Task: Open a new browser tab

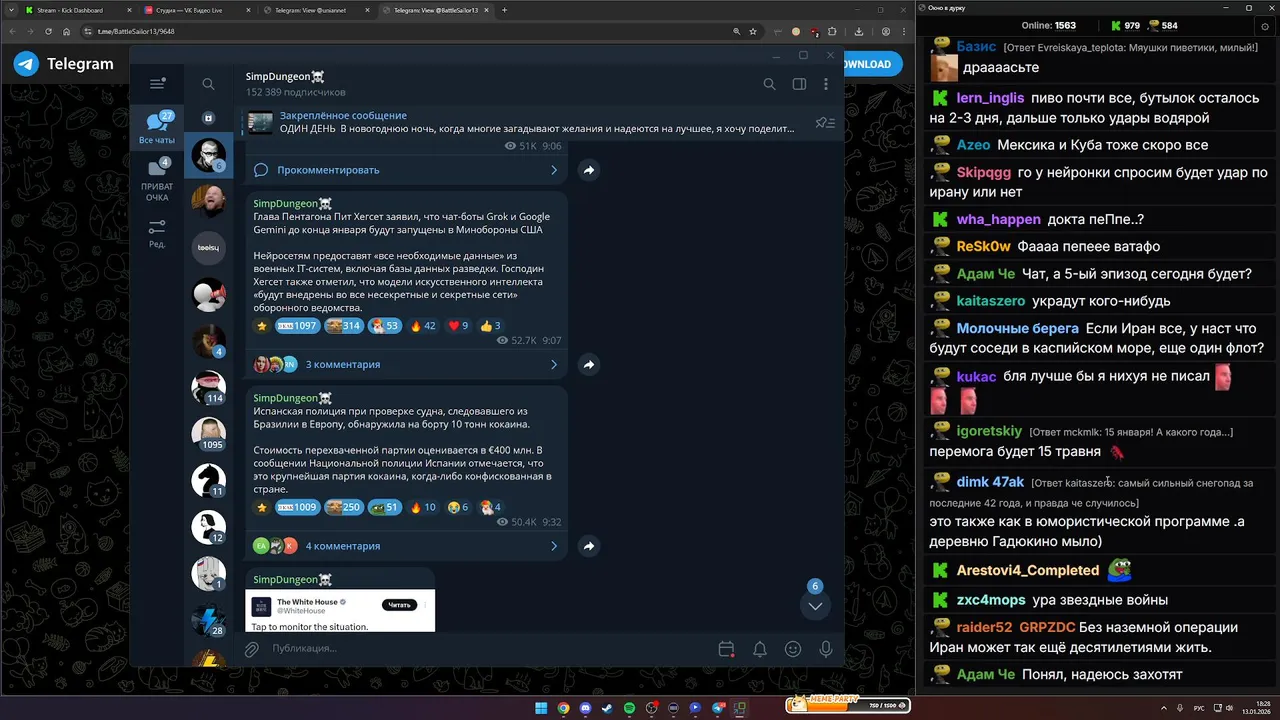Action: [504, 10]
